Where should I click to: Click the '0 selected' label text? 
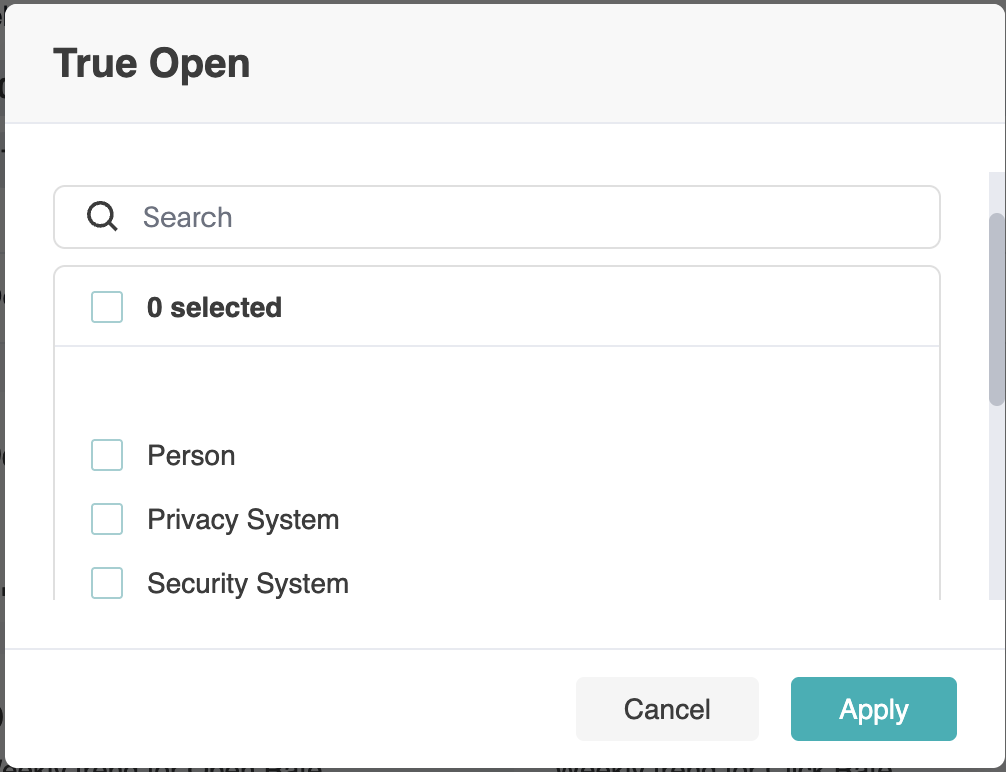pos(214,307)
